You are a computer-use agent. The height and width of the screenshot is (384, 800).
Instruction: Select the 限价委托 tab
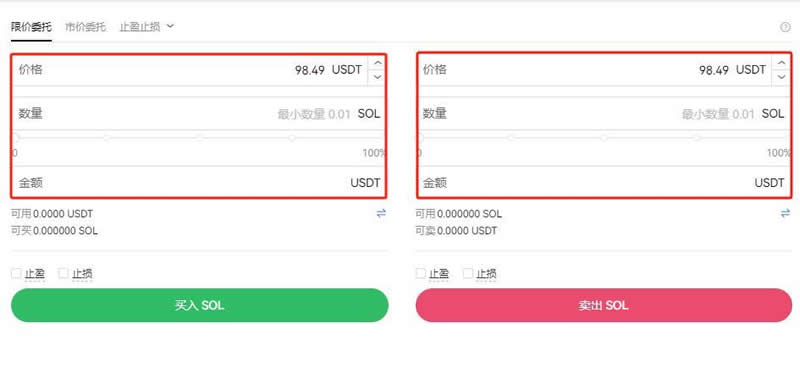coord(31,27)
